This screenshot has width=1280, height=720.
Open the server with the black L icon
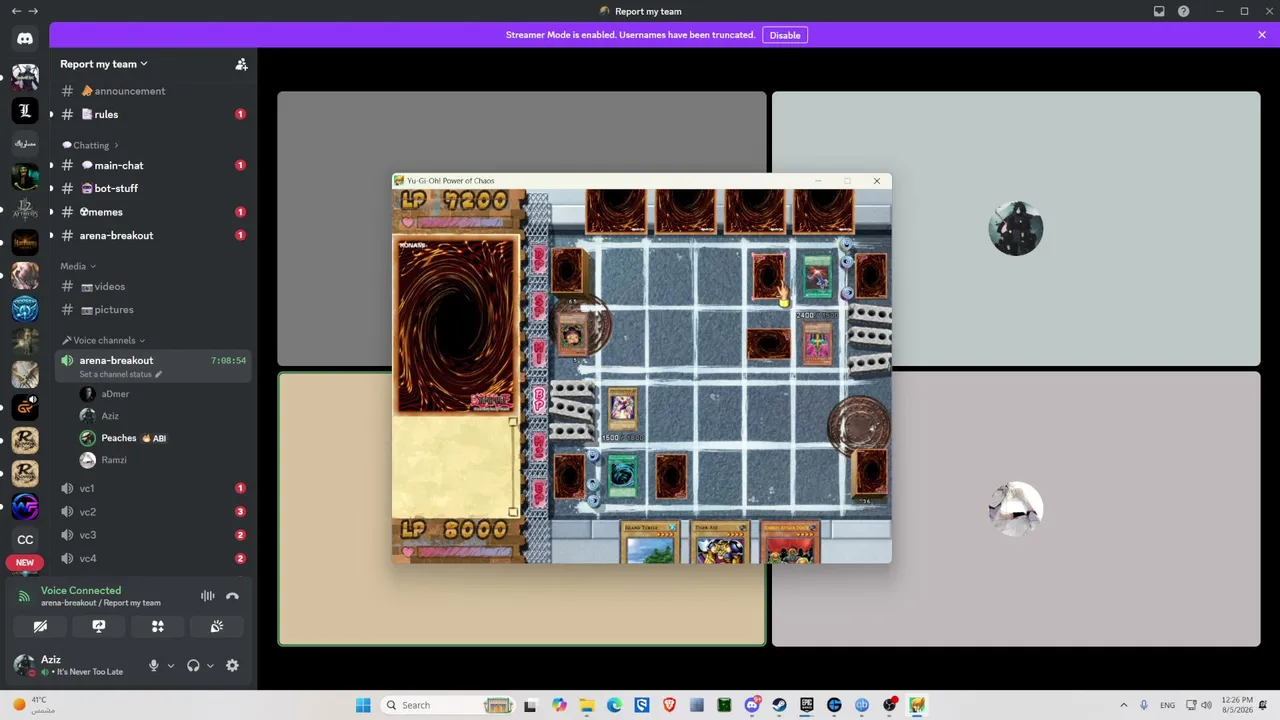click(x=25, y=111)
